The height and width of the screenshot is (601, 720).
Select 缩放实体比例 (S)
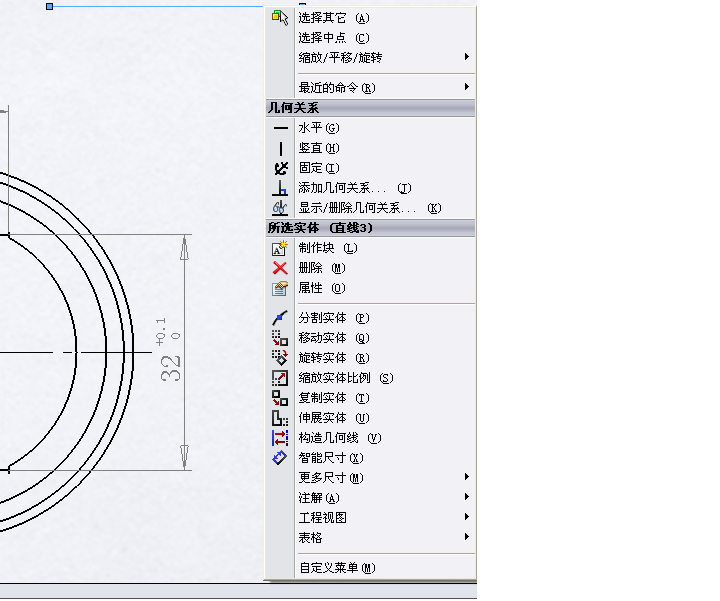pos(371,378)
